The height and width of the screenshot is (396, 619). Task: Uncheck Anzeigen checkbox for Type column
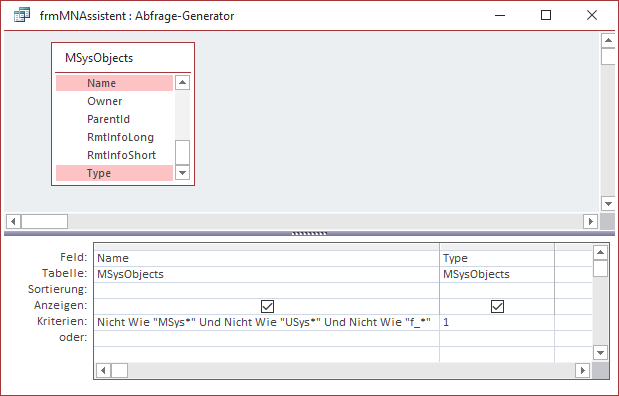(497, 306)
